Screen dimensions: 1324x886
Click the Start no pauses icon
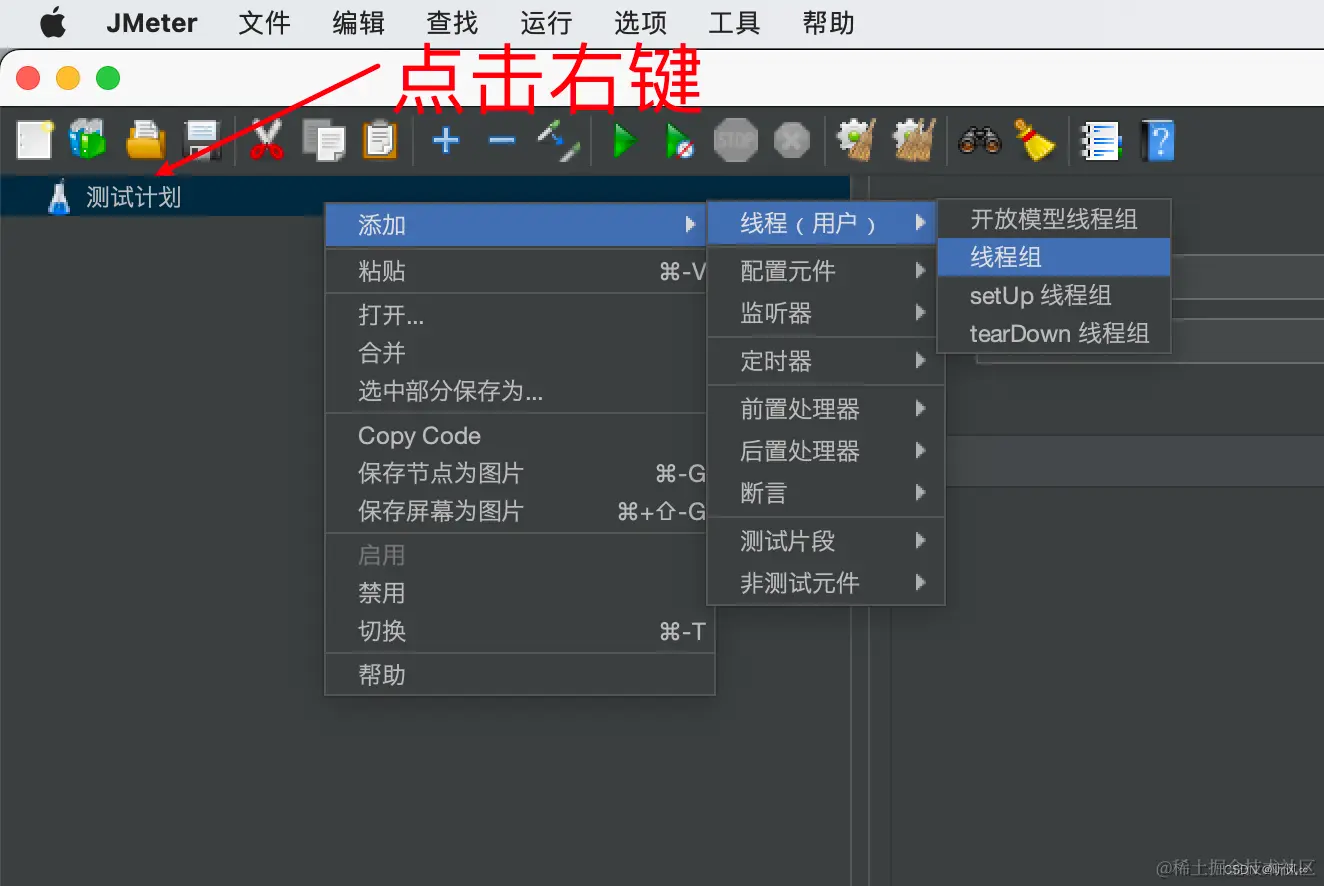(679, 140)
